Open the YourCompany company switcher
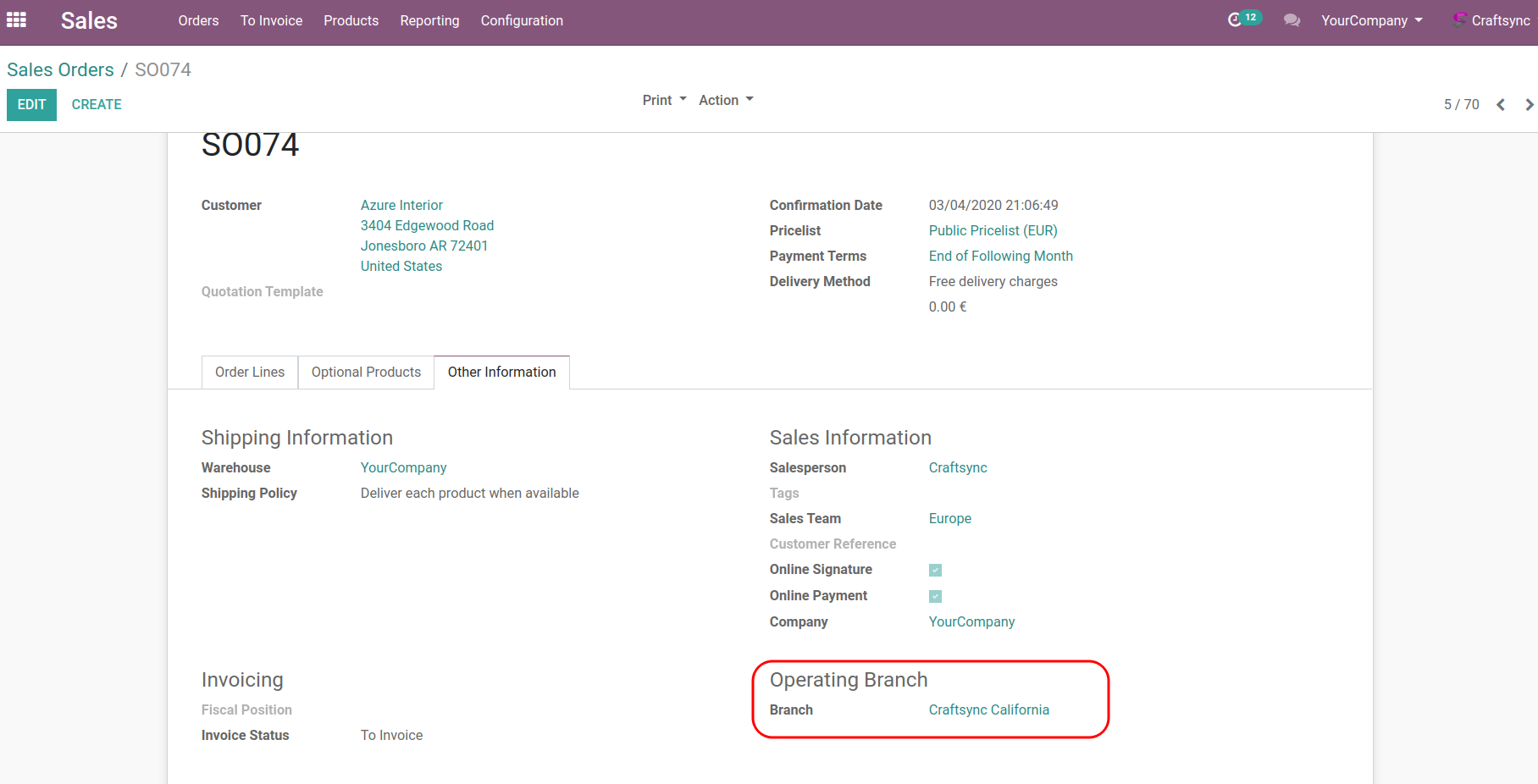This screenshot has height=784, width=1538. pyautogui.click(x=1371, y=20)
